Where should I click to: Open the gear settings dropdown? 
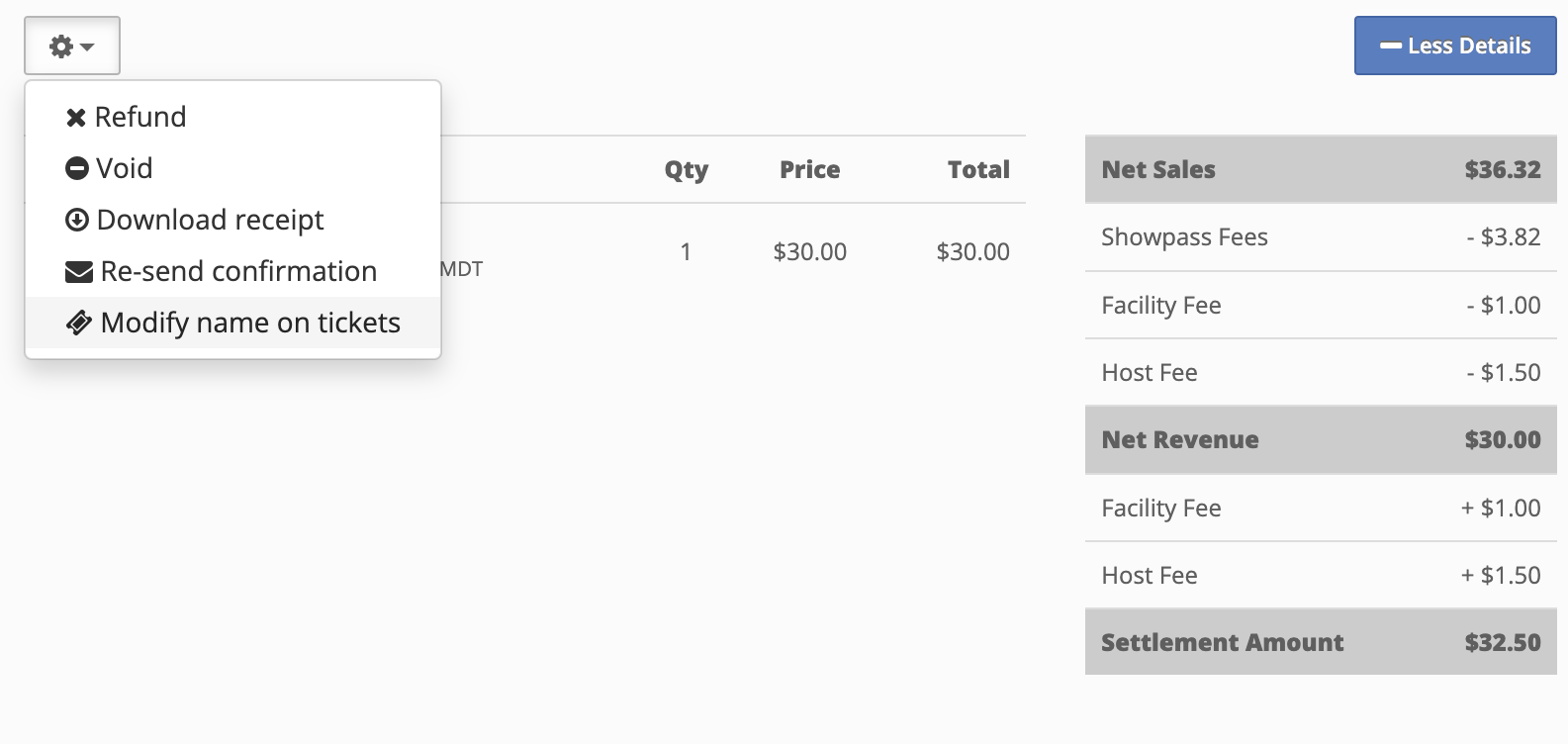[72, 46]
